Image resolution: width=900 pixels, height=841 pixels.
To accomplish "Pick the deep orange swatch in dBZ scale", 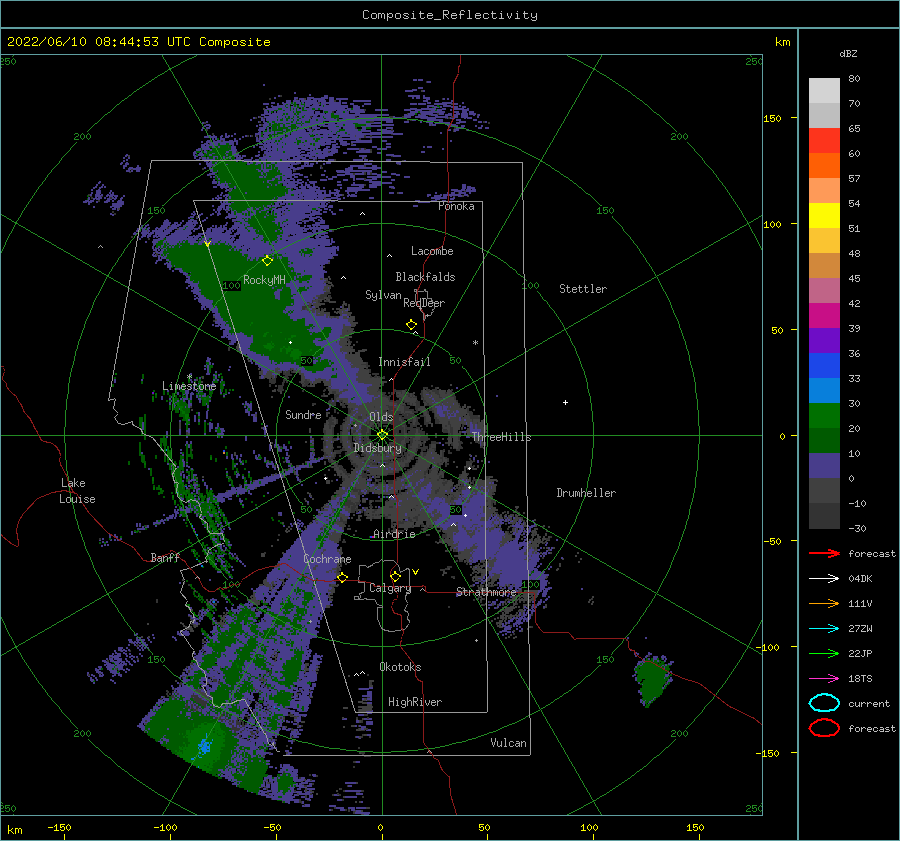I will click(824, 165).
